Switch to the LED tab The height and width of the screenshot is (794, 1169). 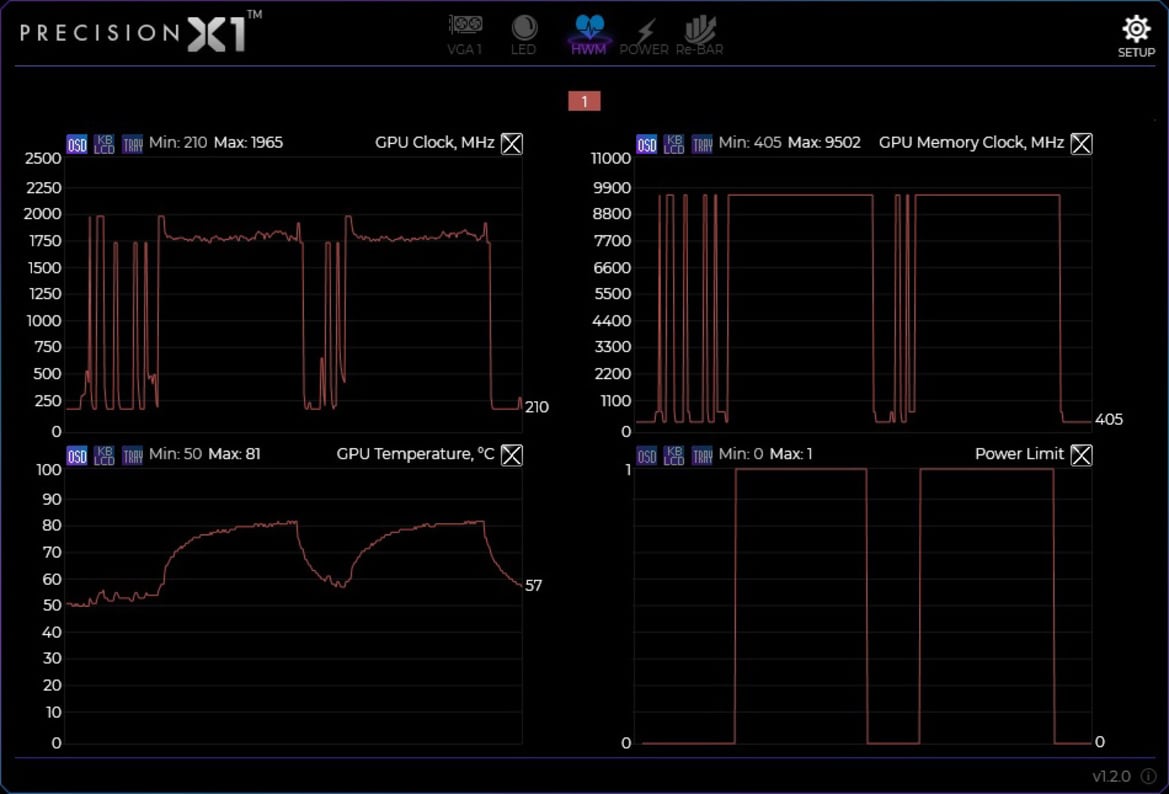click(523, 35)
